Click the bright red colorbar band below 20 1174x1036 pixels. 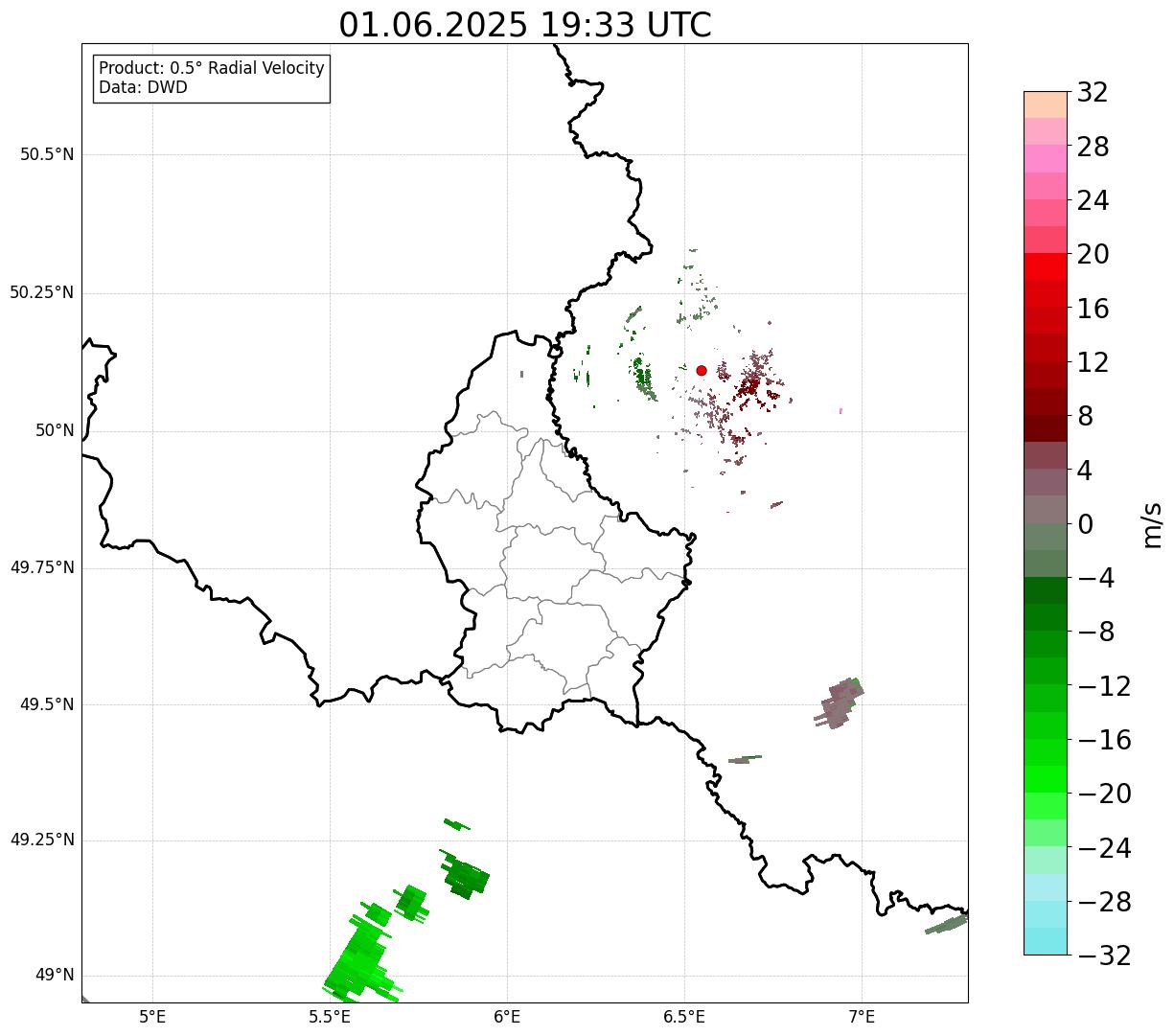point(1046,266)
